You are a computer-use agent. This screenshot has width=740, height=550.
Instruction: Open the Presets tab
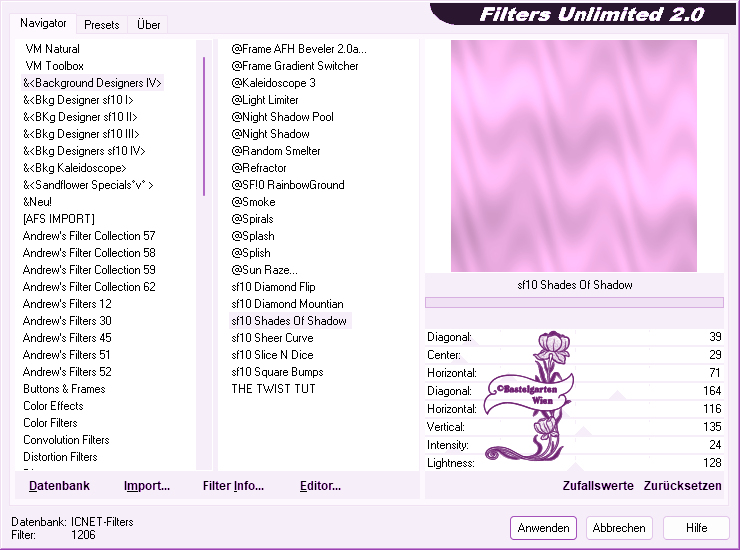[x=101, y=25]
